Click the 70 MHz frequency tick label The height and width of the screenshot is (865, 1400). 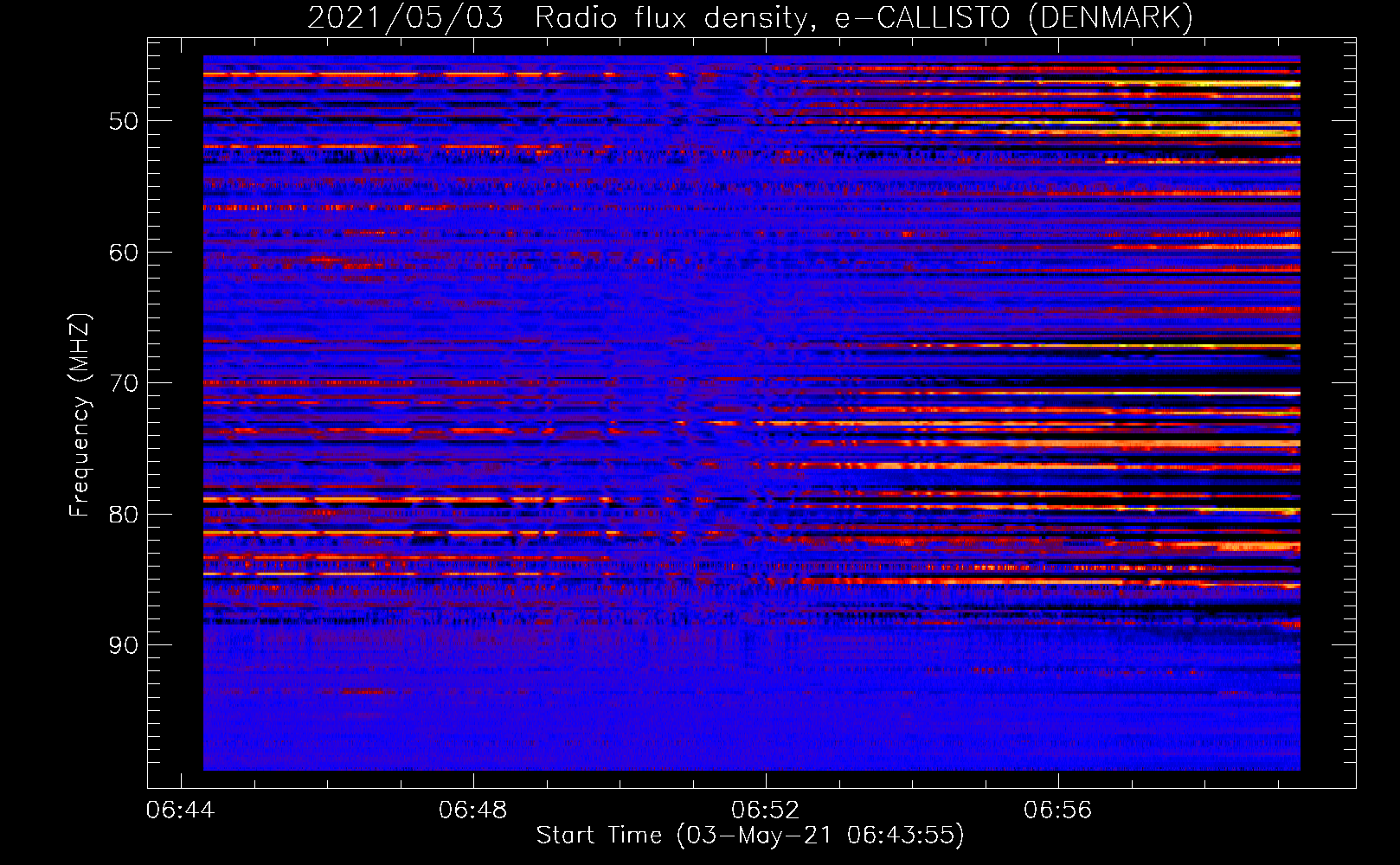pyautogui.click(x=124, y=383)
